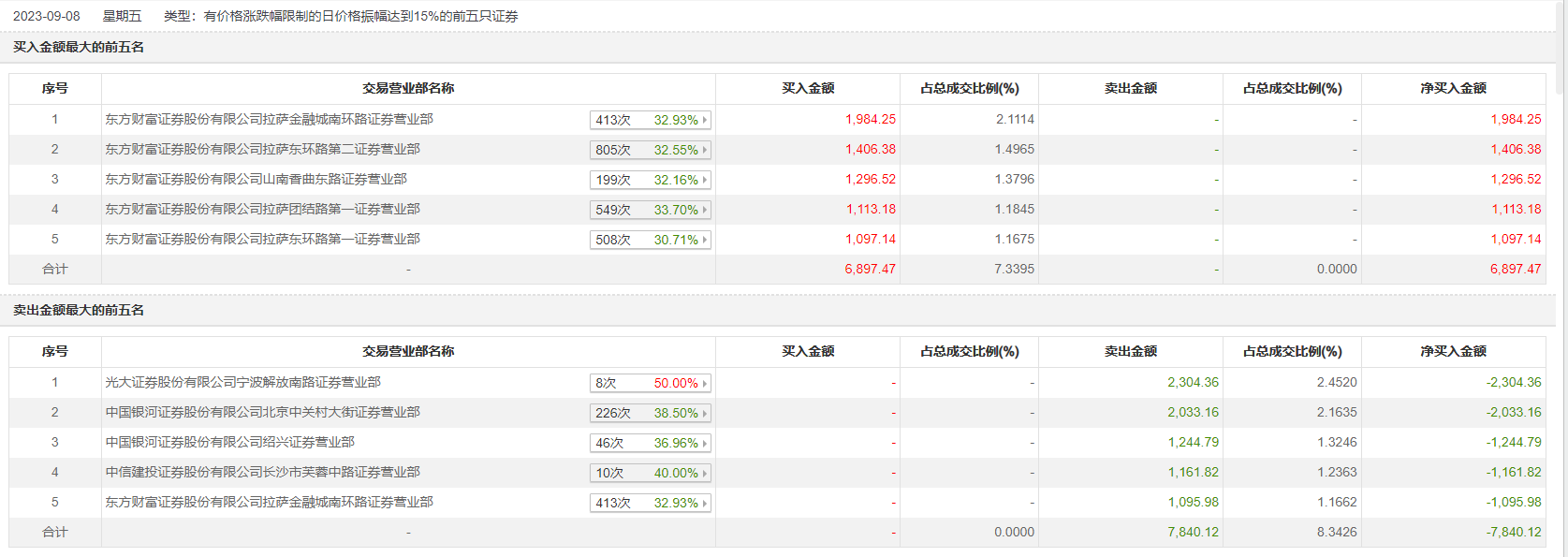Open 光大证券宁波解放南路证券营业部 link
This screenshot has width=1568, height=557.
coord(242,382)
